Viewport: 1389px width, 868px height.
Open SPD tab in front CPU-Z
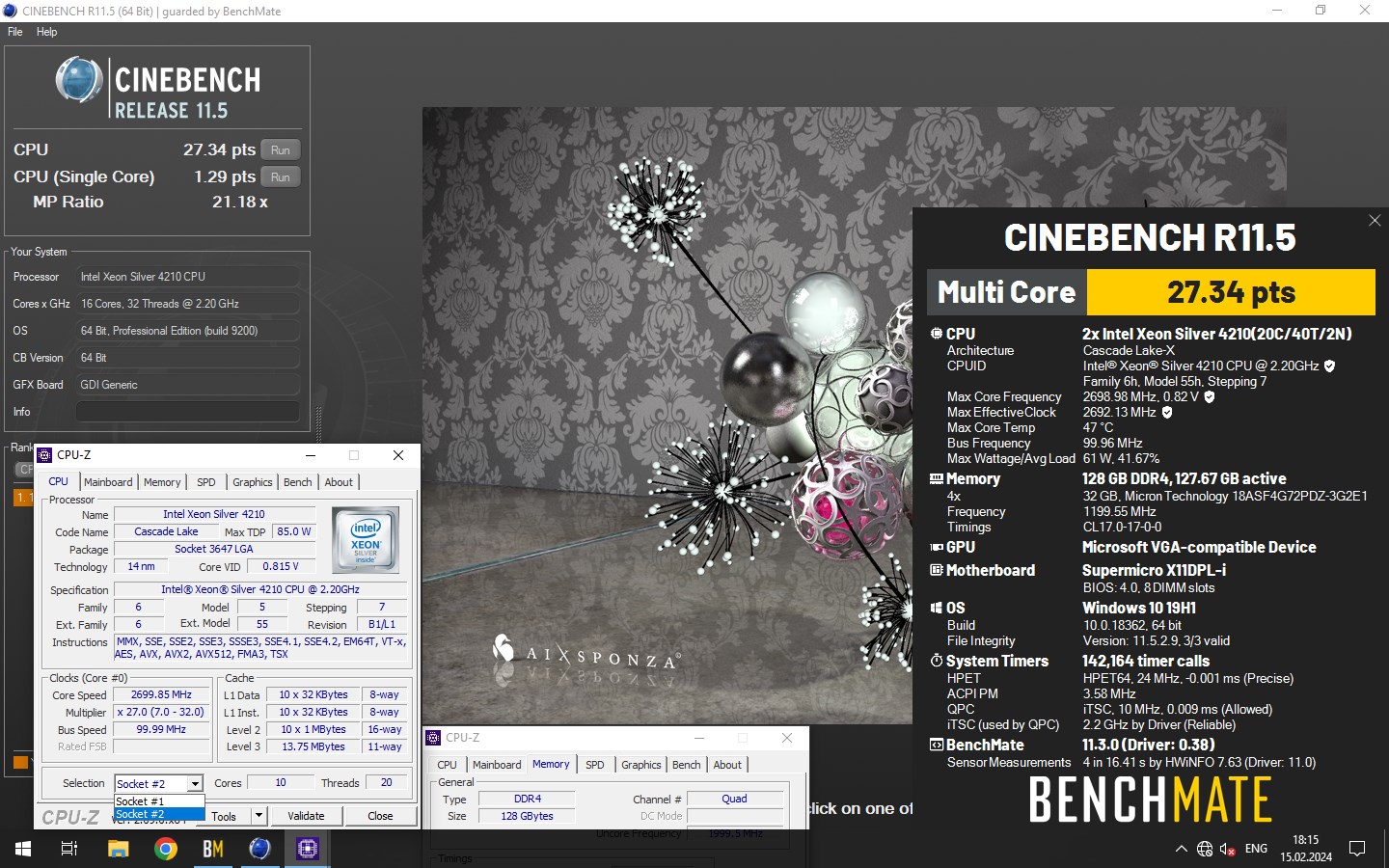pos(206,482)
